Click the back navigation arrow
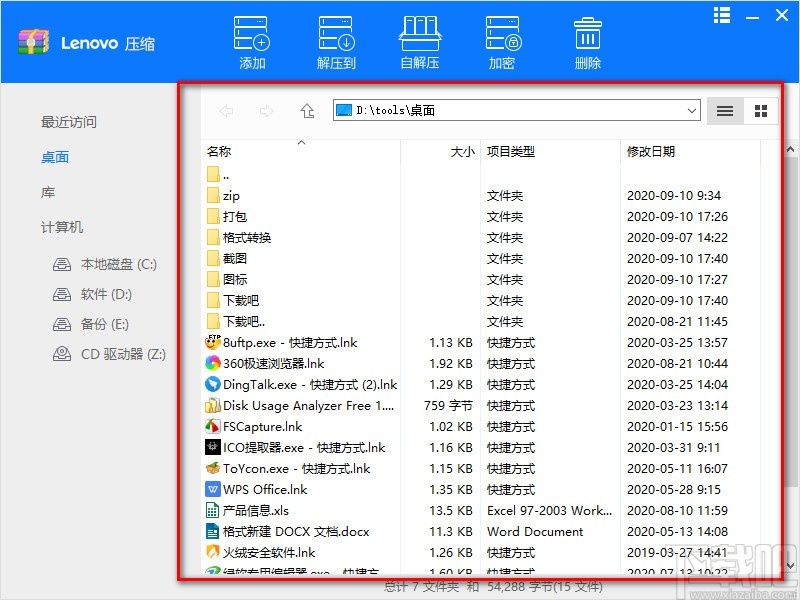The image size is (800, 600). click(x=227, y=111)
